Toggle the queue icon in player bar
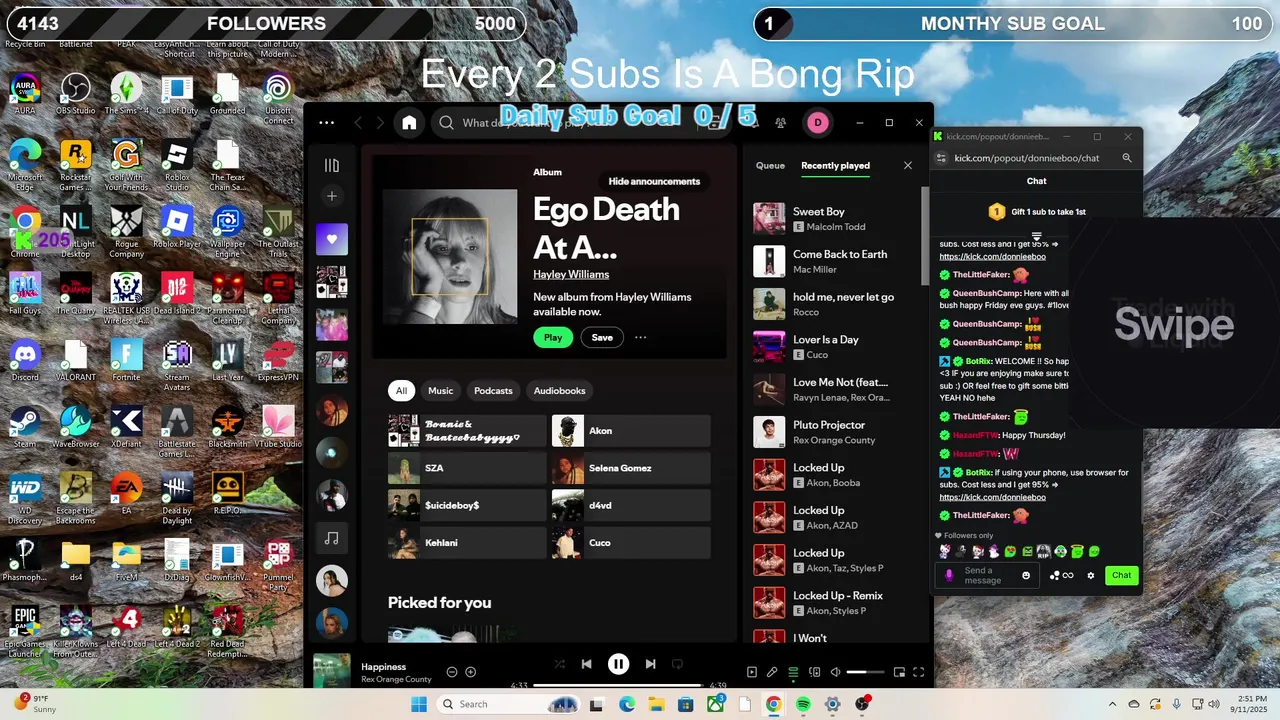This screenshot has width=1280, height=720. point(793,672)
